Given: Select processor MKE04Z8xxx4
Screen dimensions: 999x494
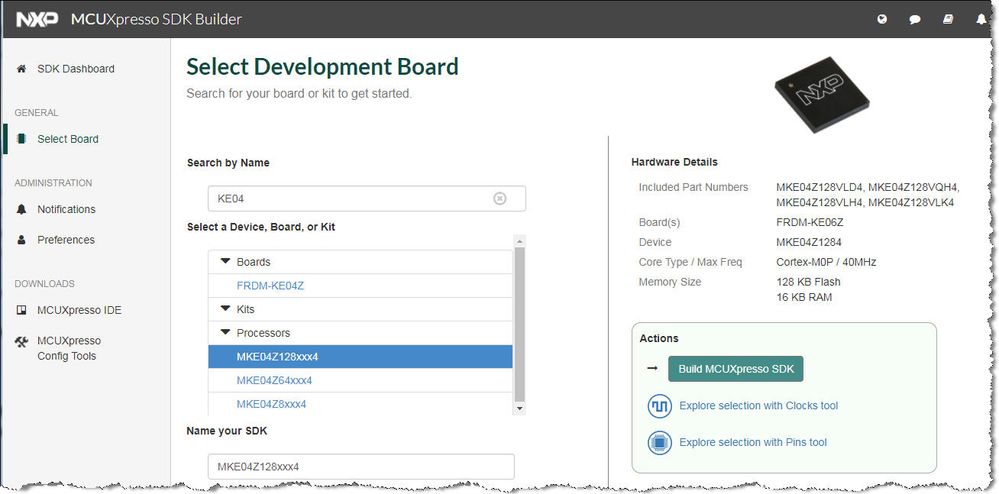Looking at the screenshot, I should tap(271, 404).
